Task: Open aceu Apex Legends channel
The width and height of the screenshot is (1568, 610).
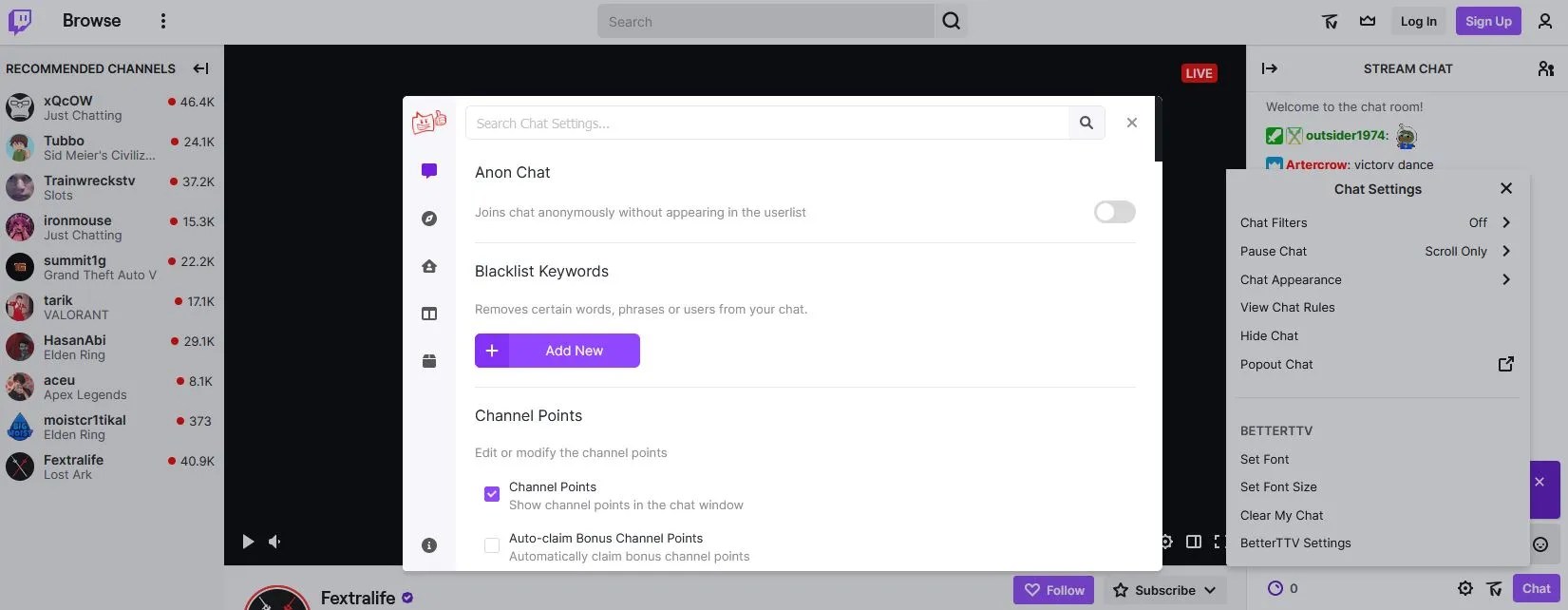Action: tap(111, 387)
